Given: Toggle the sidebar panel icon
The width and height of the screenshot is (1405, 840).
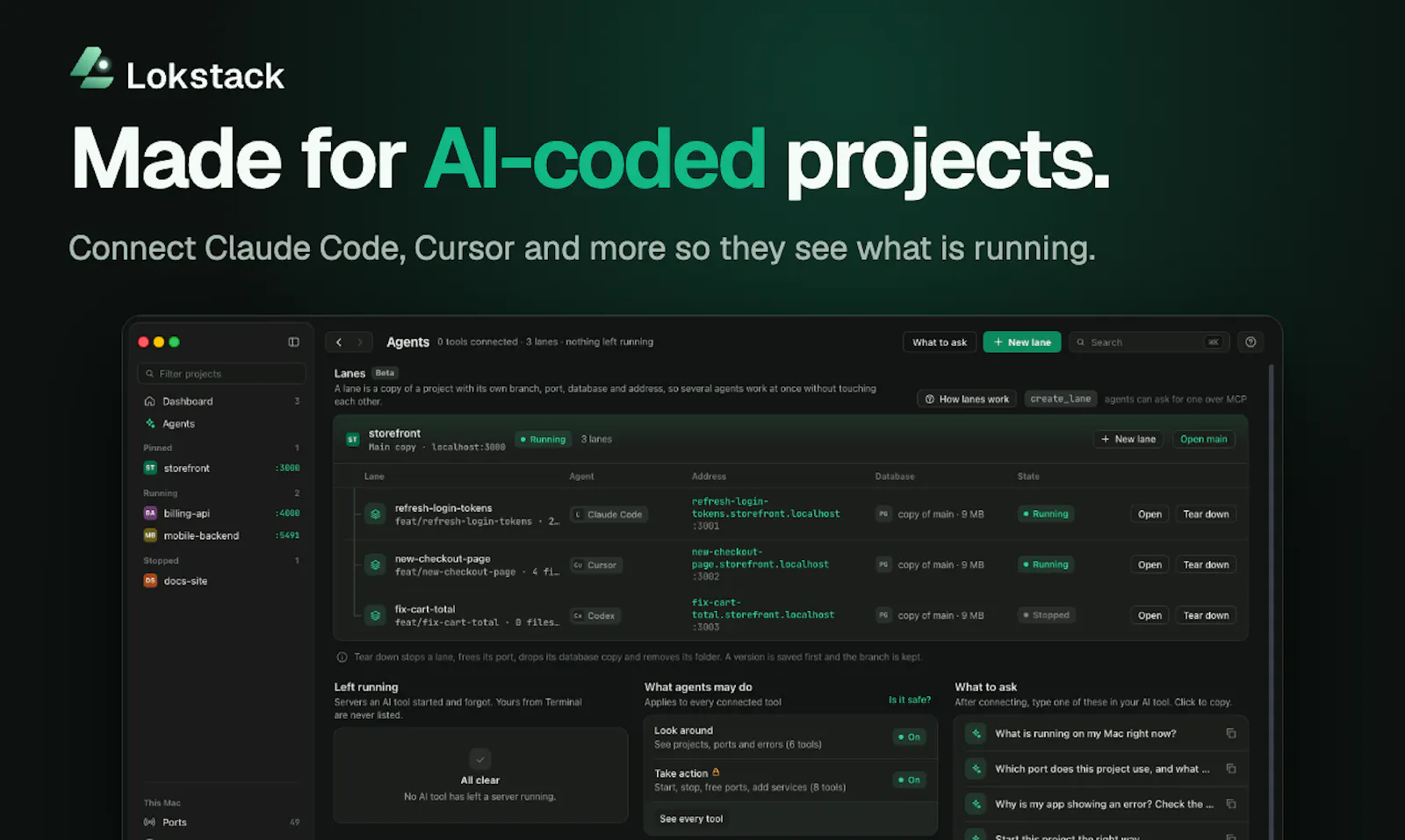Looking at the screenshot, I should (x=293, y=342).
